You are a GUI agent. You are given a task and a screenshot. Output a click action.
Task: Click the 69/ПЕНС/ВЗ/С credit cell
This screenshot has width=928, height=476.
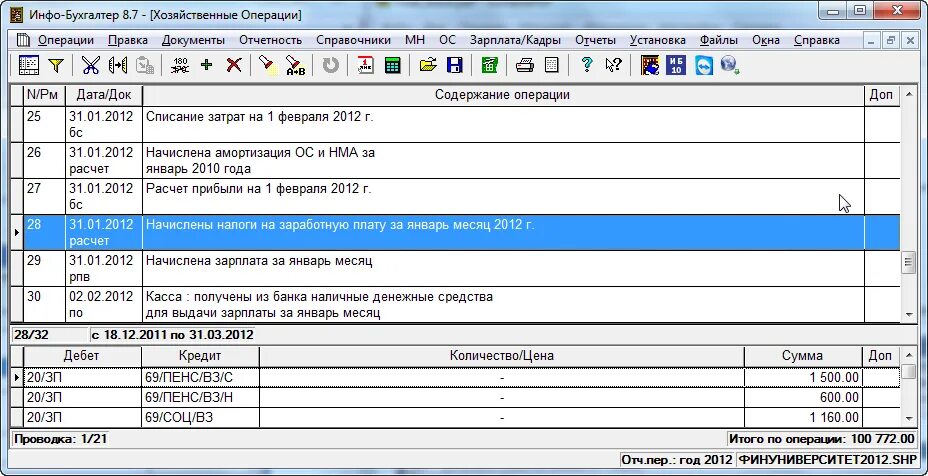pos(200,377)
